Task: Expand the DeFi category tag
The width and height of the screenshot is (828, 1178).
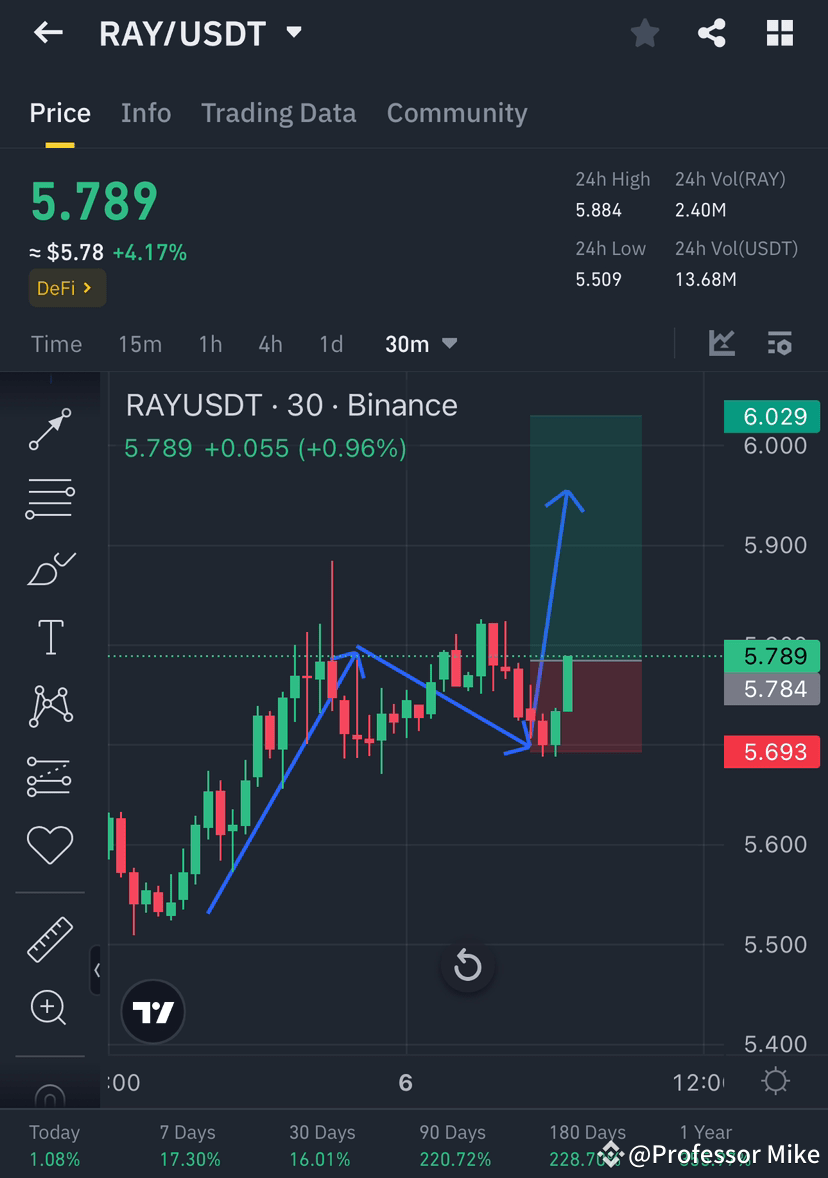Action: point(66,288)
